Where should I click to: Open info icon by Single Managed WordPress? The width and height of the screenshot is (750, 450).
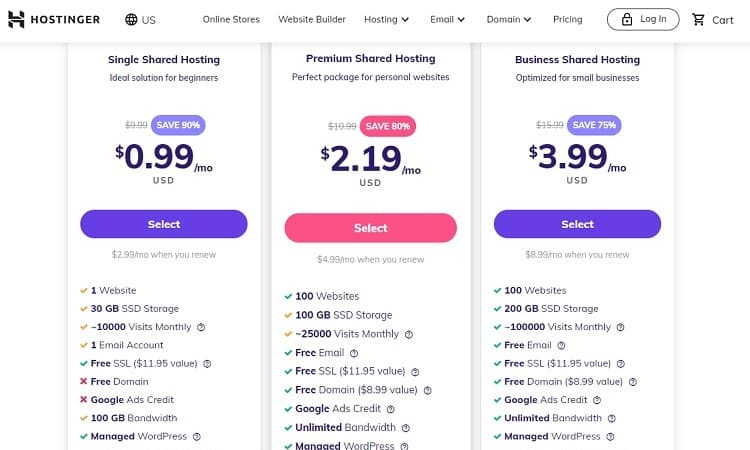197,437
